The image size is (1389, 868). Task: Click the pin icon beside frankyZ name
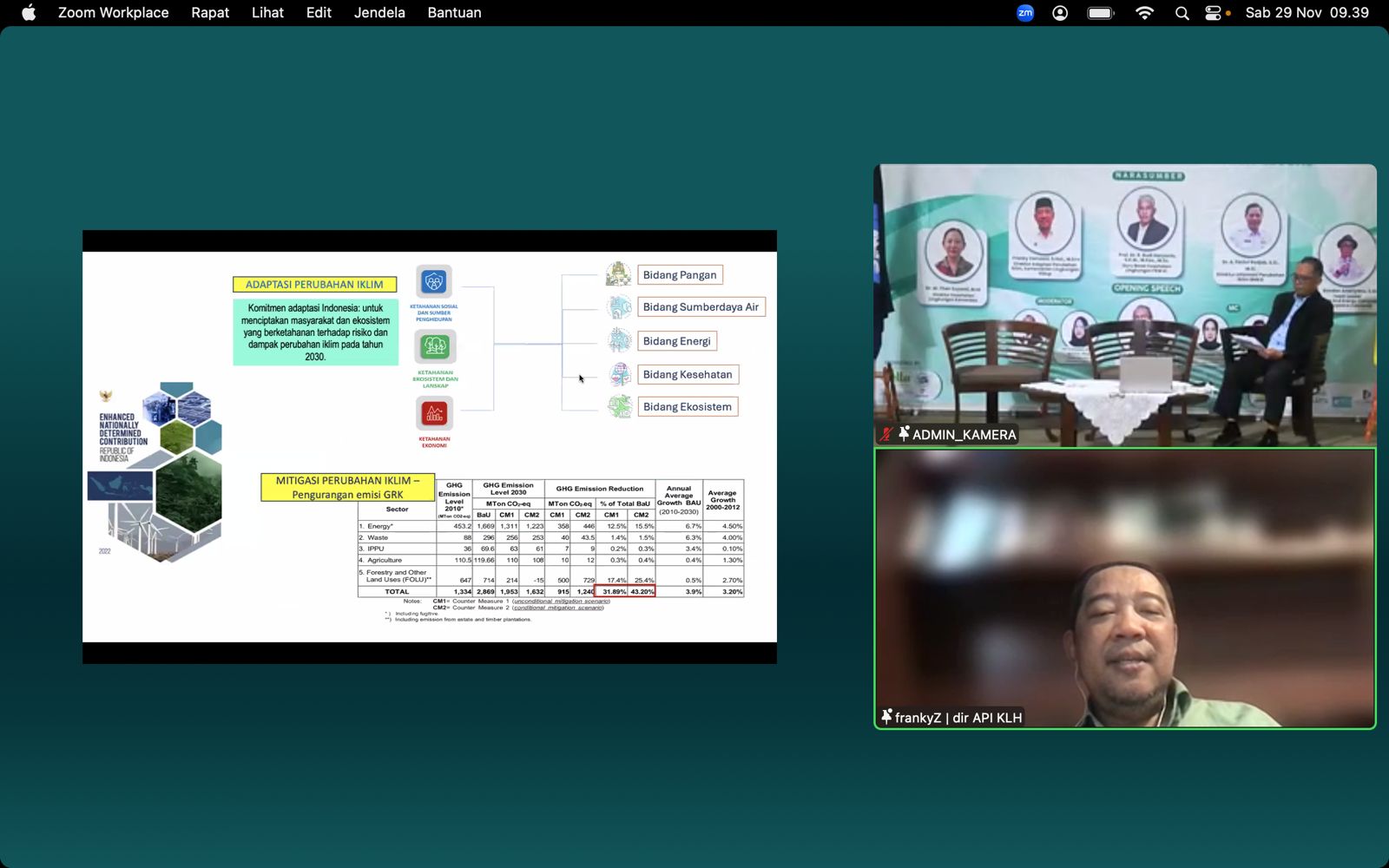(886, 717)
